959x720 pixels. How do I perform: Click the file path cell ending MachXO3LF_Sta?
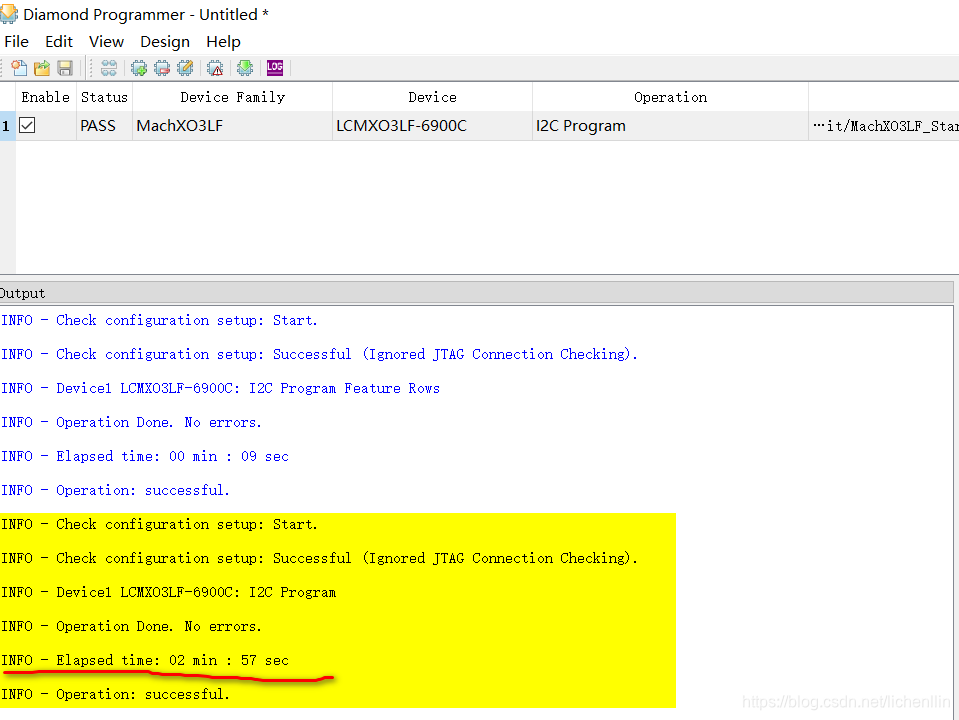tap(884, 126)
